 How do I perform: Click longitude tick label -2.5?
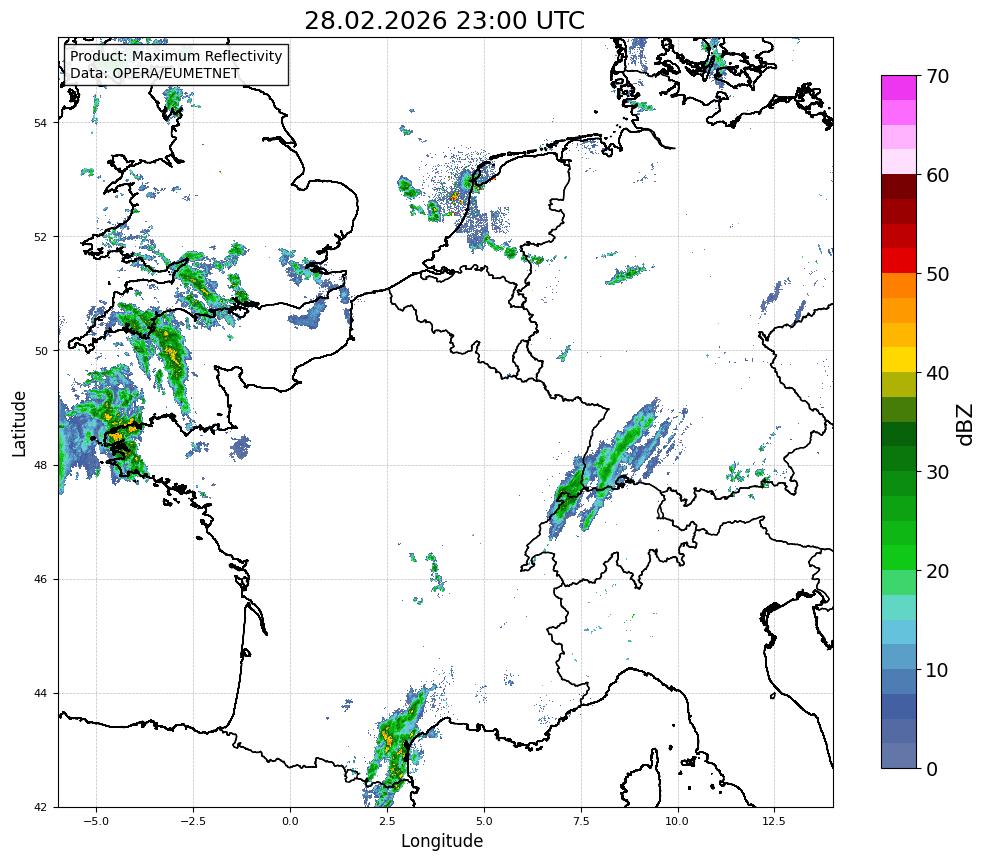point(193,821)
